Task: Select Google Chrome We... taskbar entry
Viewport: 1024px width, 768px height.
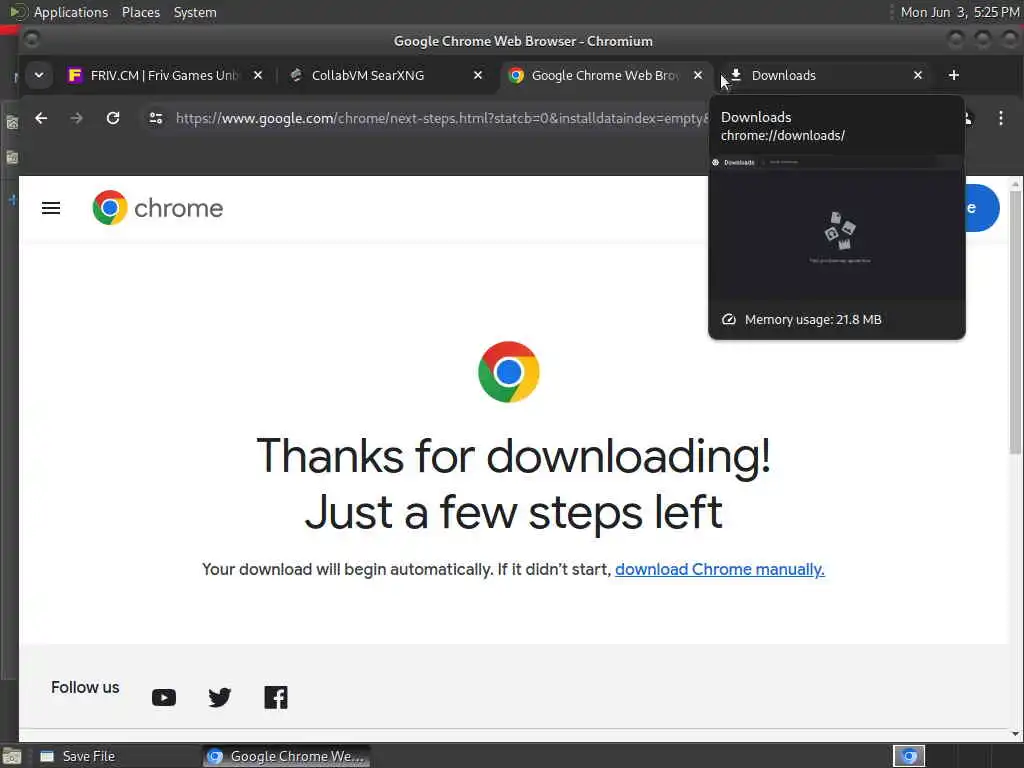Action: pyautogui.click(x=286, y=756)
